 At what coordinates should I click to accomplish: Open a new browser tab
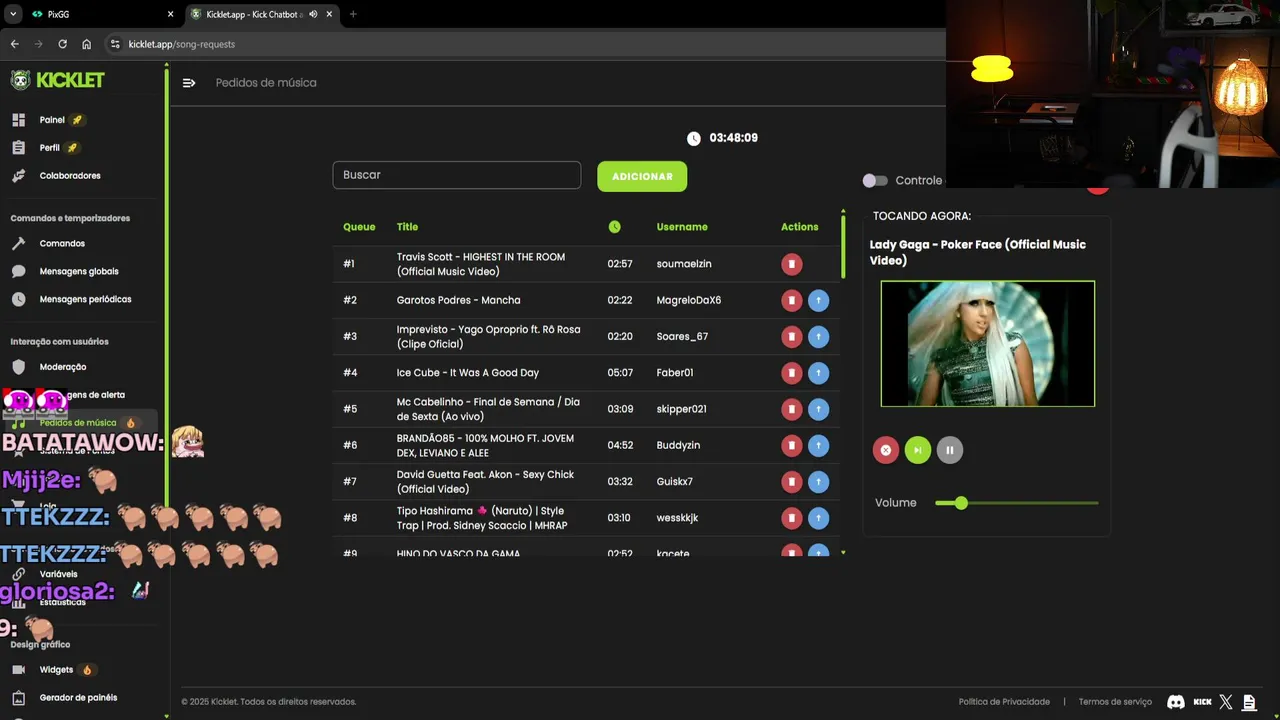click(x=353, y=14)
